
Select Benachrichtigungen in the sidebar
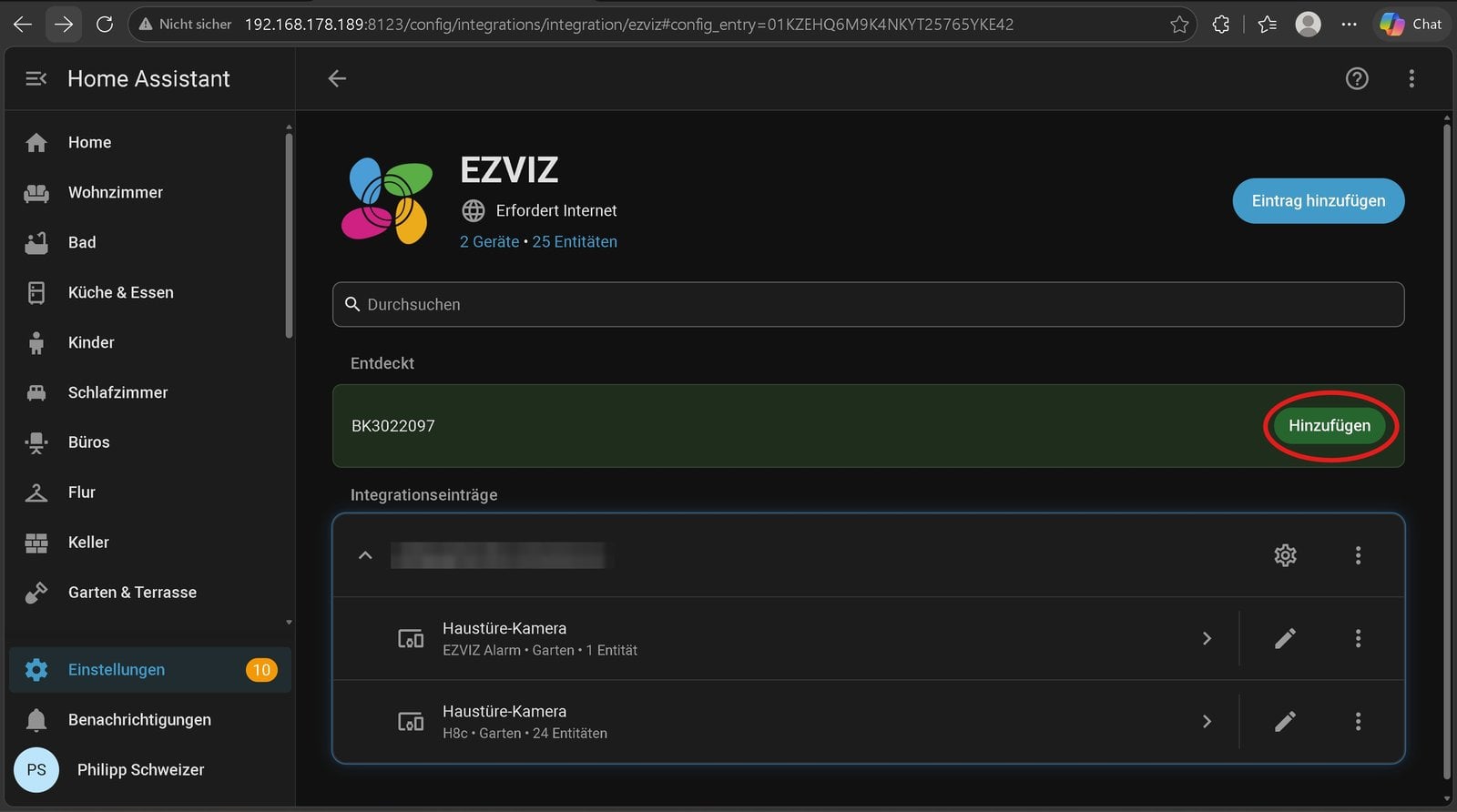click(150, 720)
